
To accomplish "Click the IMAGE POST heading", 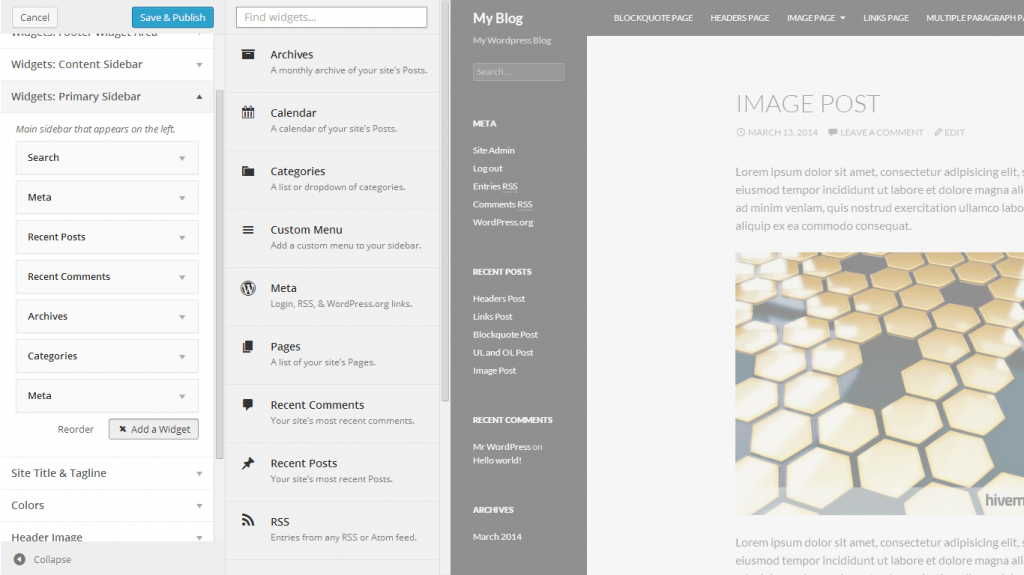I will click(808, 104).
